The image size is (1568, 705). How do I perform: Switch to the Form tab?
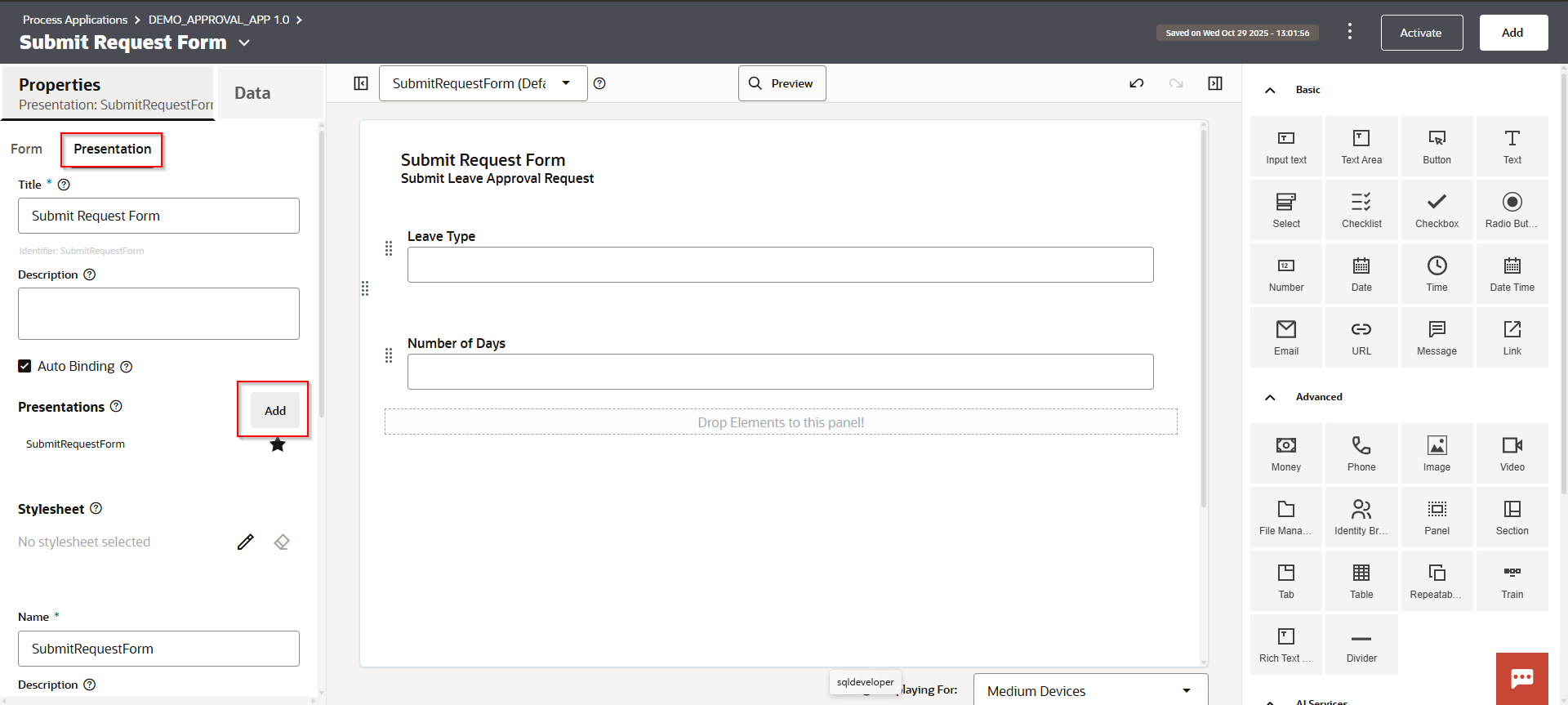pyautogui.click(x=26, y=149)
